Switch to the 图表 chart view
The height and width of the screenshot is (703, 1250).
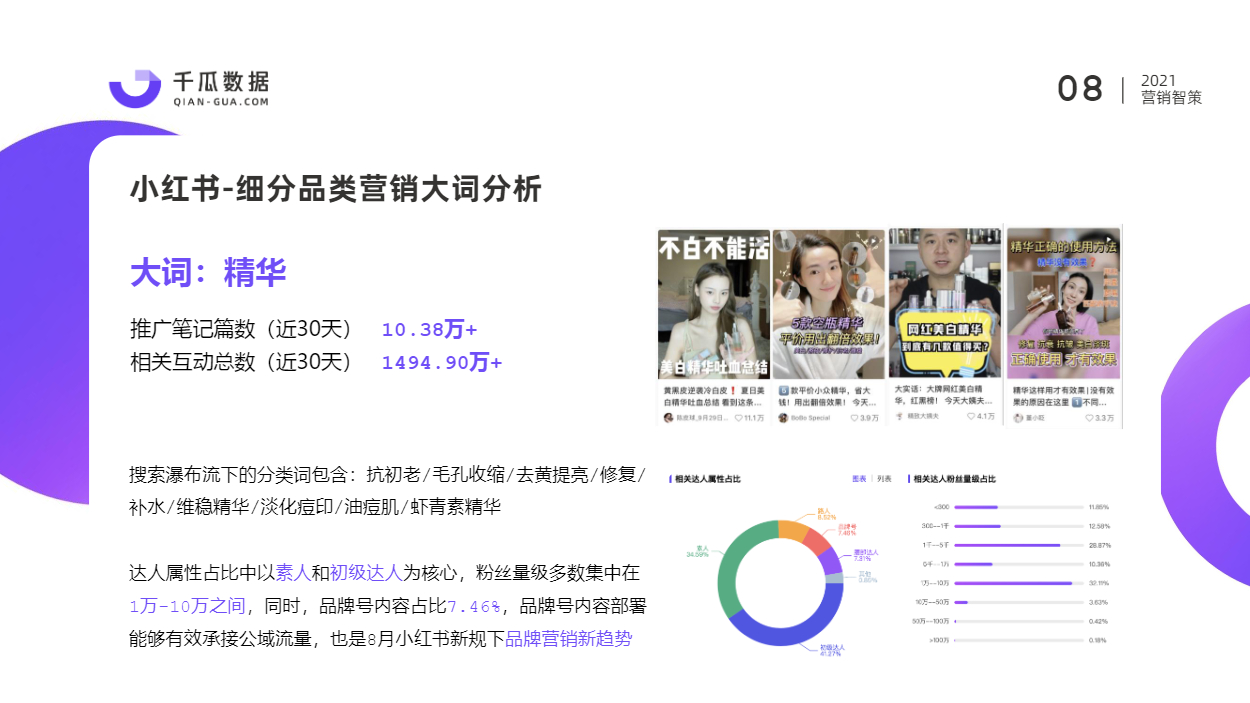tap(859, 479)
